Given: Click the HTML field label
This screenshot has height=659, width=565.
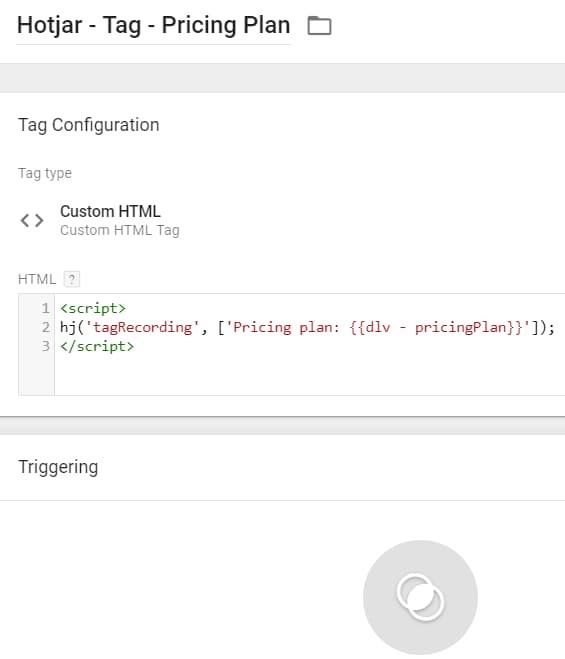Looking at the screenshot, I should pos(37,279).
